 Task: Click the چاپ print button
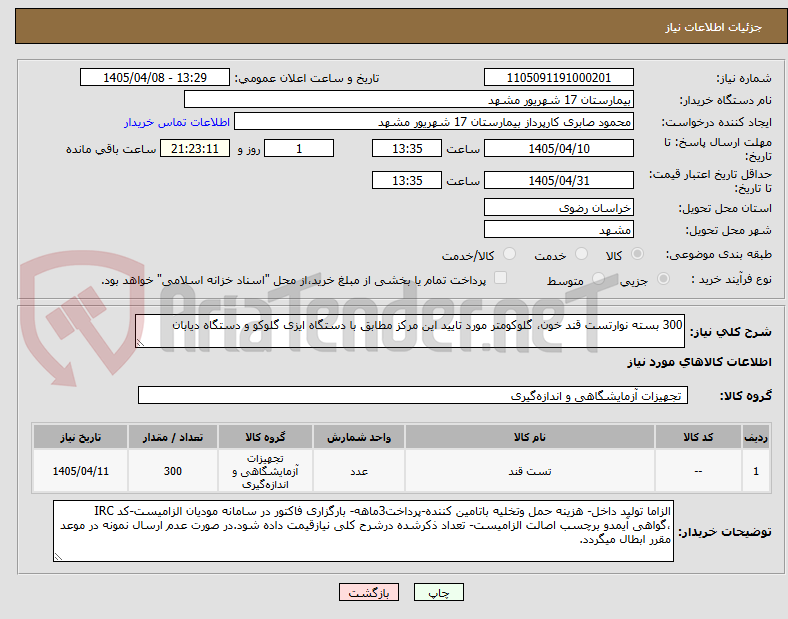(439, 592)
